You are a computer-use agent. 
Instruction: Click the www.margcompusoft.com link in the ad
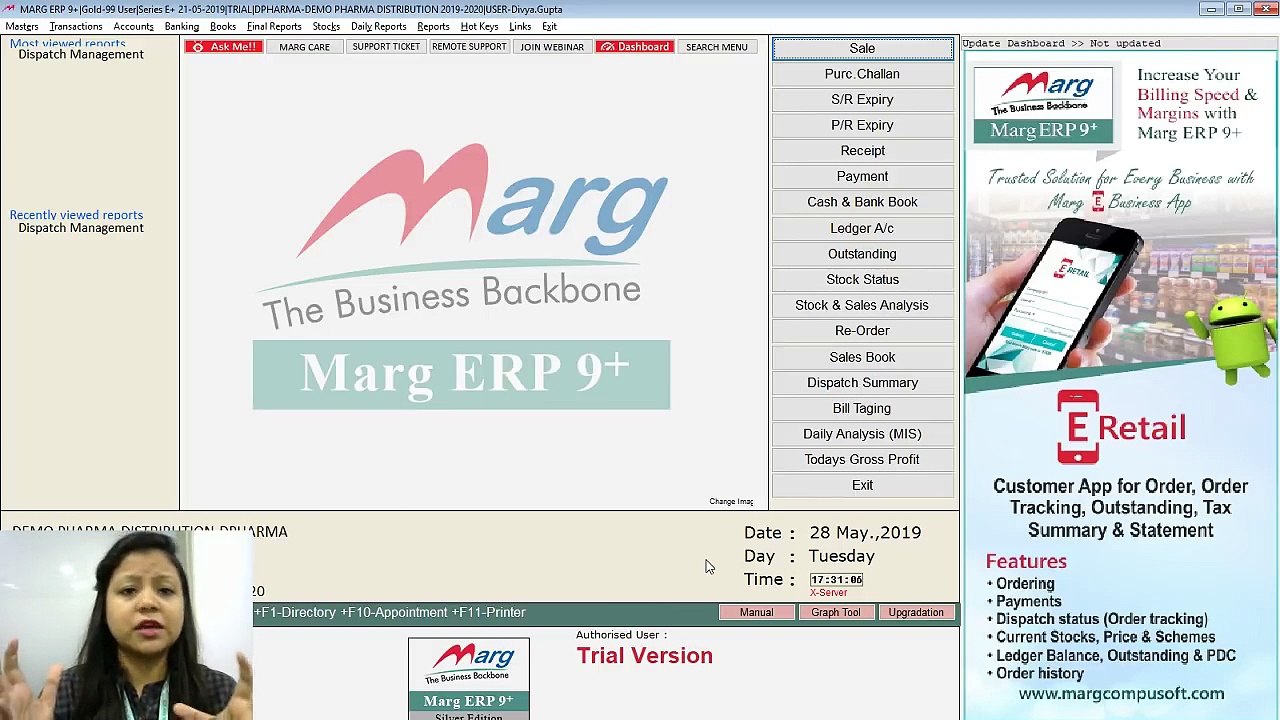(x=1121, y=693)
